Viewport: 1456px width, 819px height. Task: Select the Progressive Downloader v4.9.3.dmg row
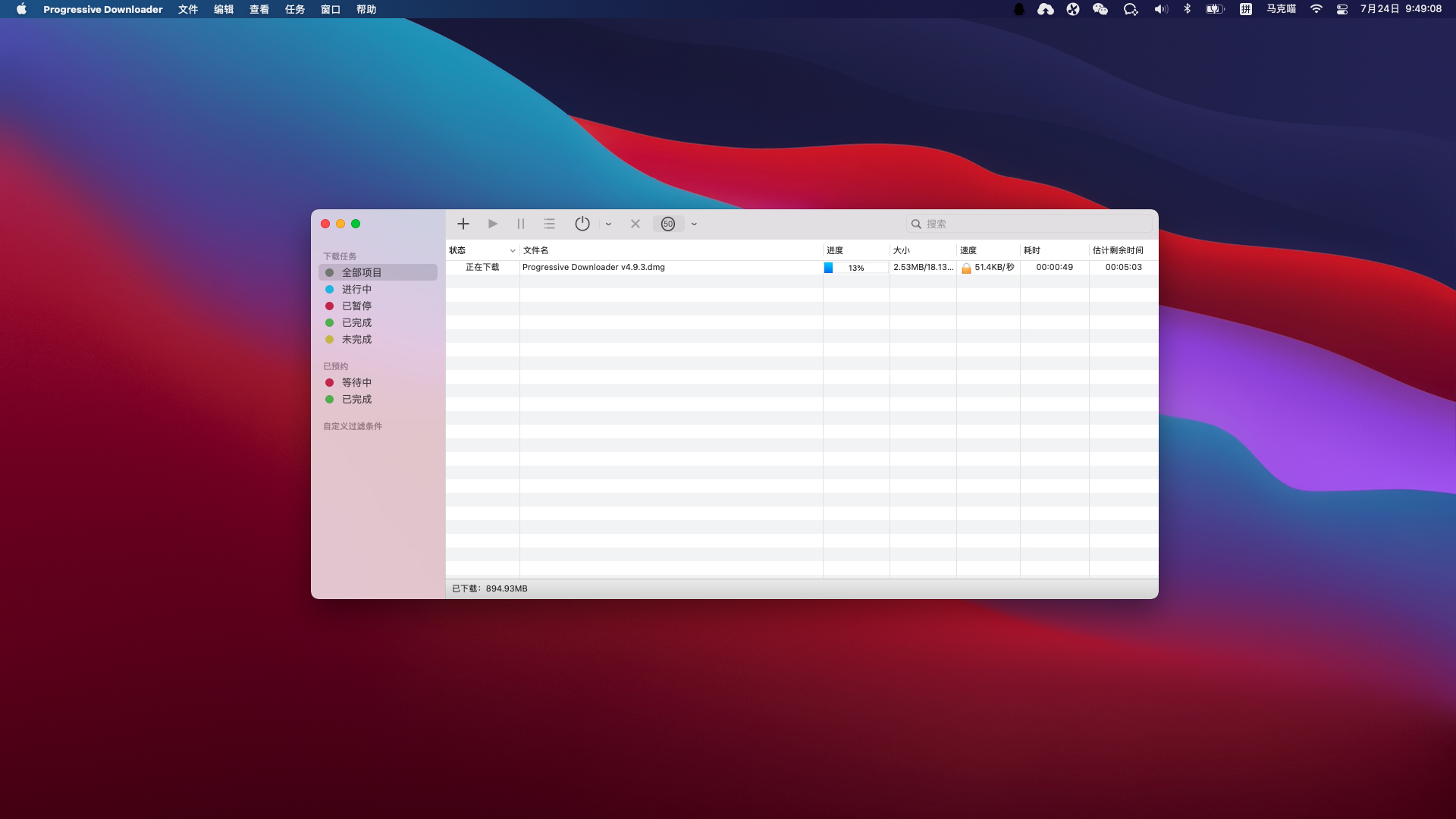(x=594, y=267)
